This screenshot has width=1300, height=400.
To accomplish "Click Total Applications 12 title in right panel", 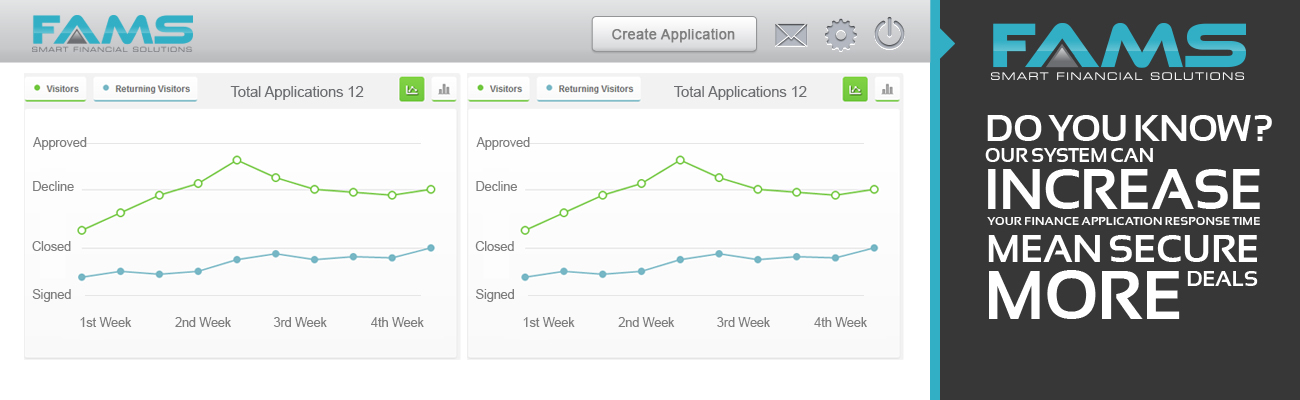I will point(740,92).
